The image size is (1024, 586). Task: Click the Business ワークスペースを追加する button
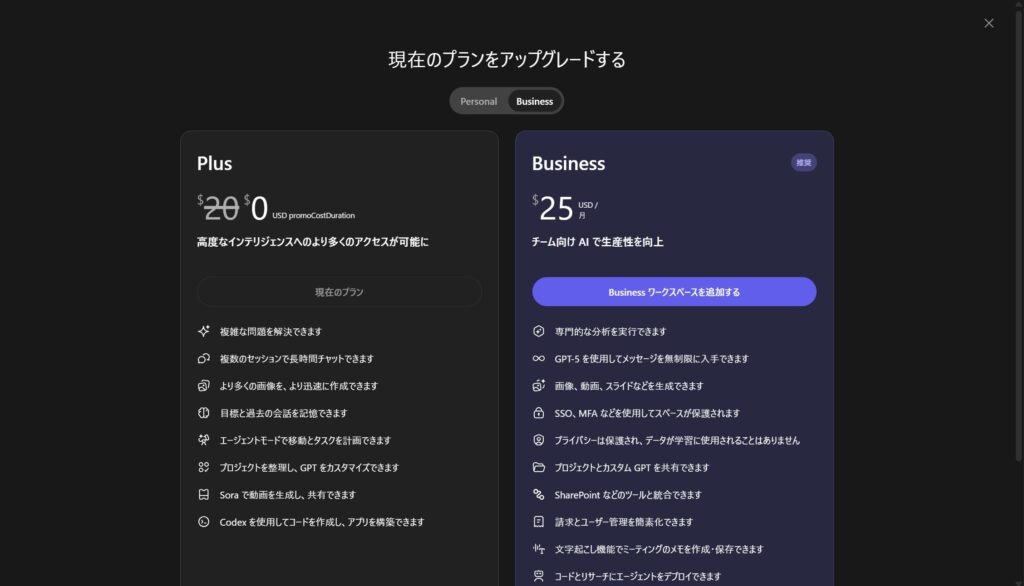(674, 292)
